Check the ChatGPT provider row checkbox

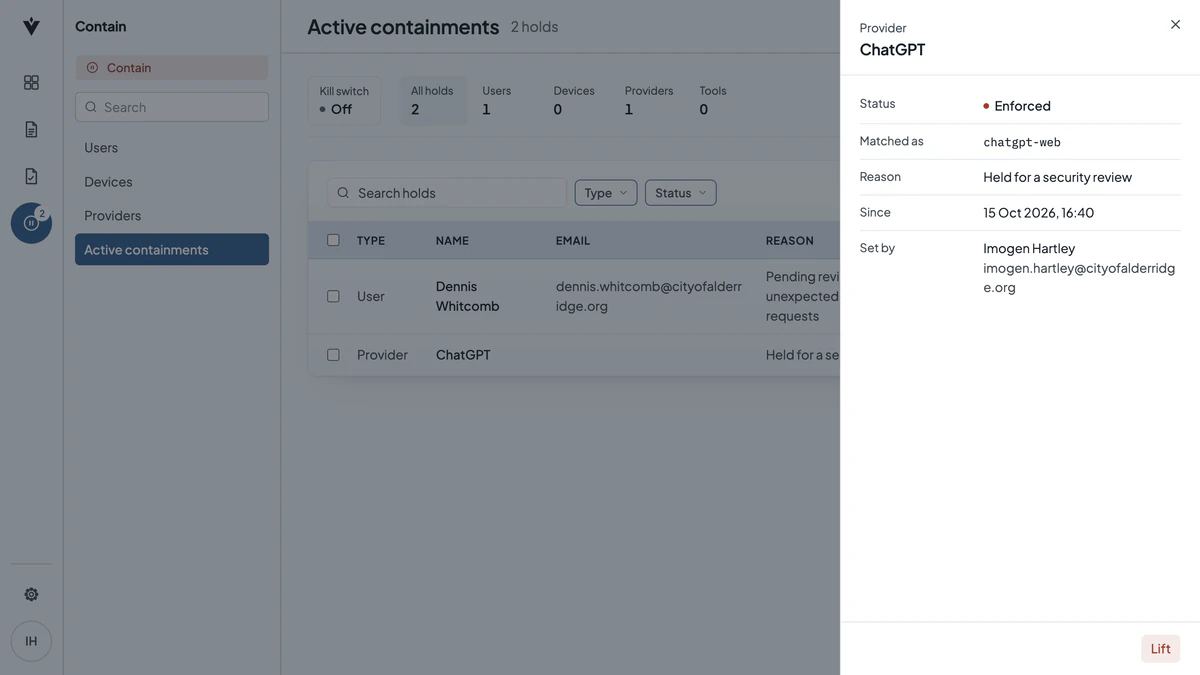point(333,355)
